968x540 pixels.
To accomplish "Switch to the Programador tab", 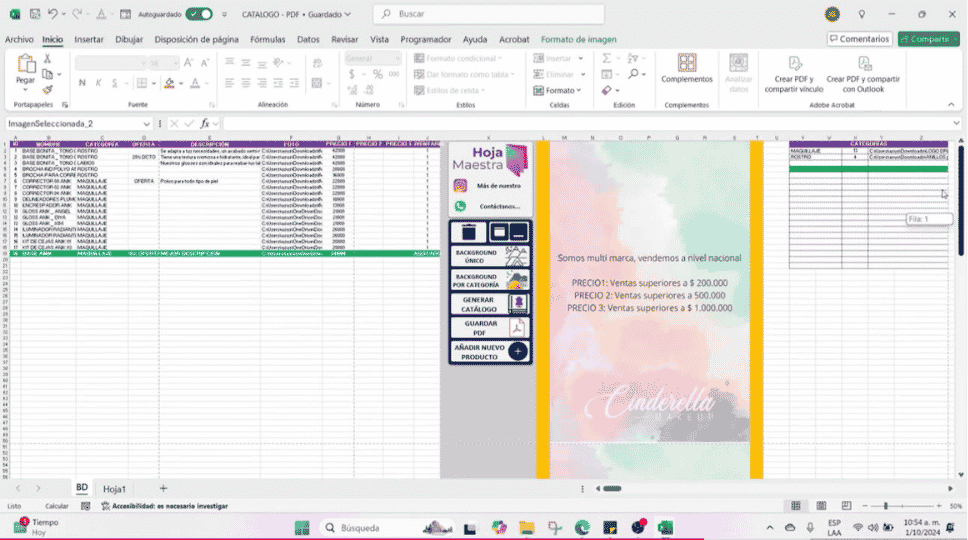I will [x=425, y=39].
